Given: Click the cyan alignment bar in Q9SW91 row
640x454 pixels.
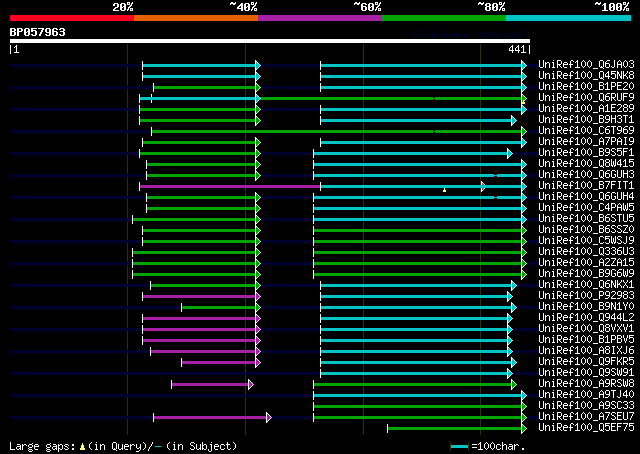Looking at the screenshot, I should (x=416, y=373).
